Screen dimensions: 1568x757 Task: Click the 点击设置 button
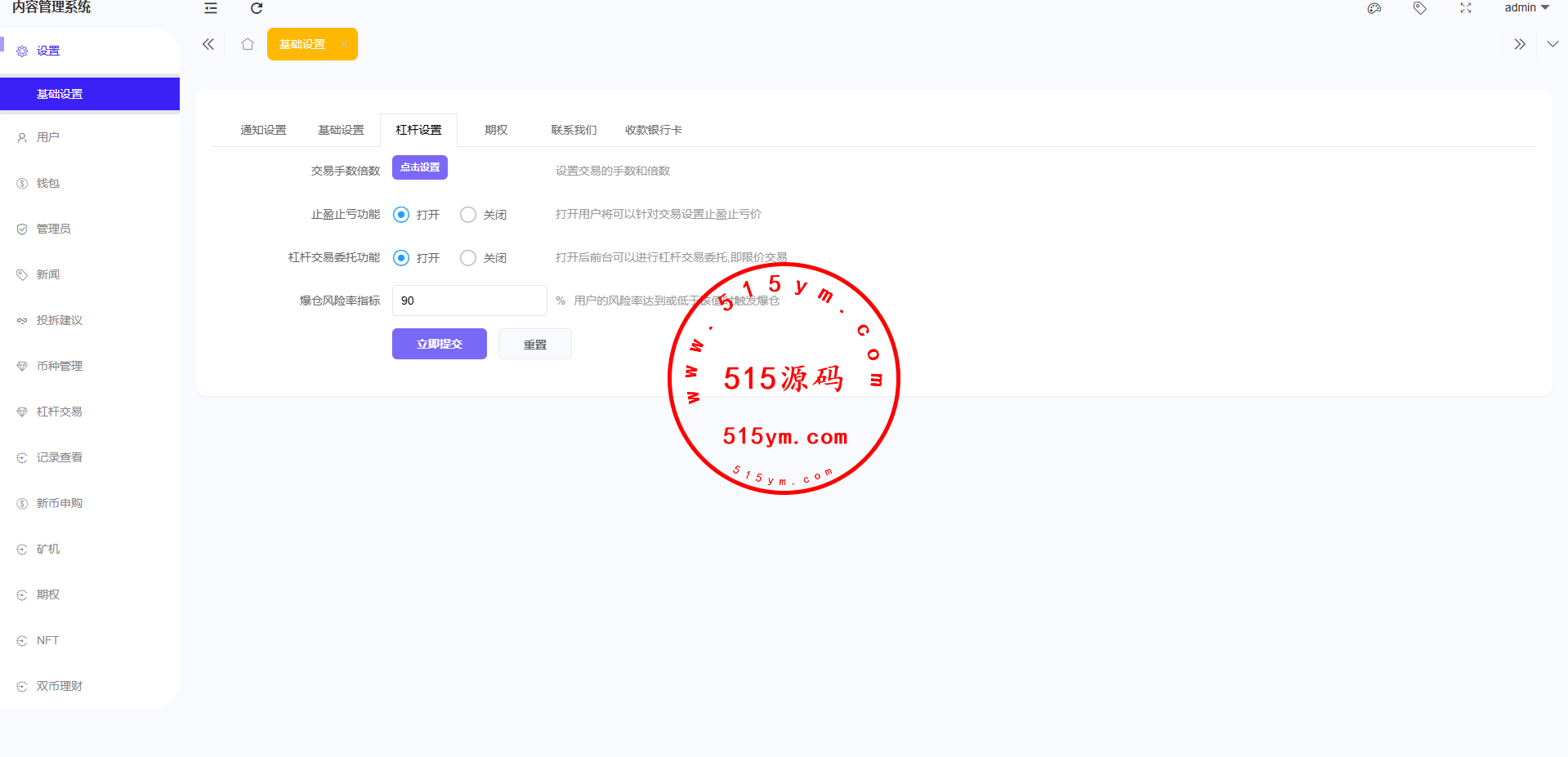click(420, 167)
